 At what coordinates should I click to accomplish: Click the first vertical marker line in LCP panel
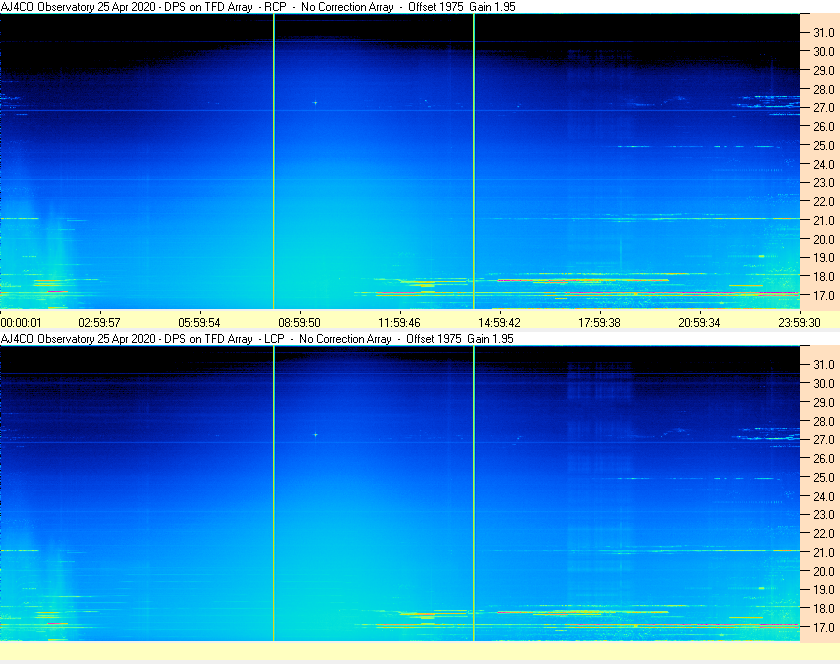click(274, 493)
